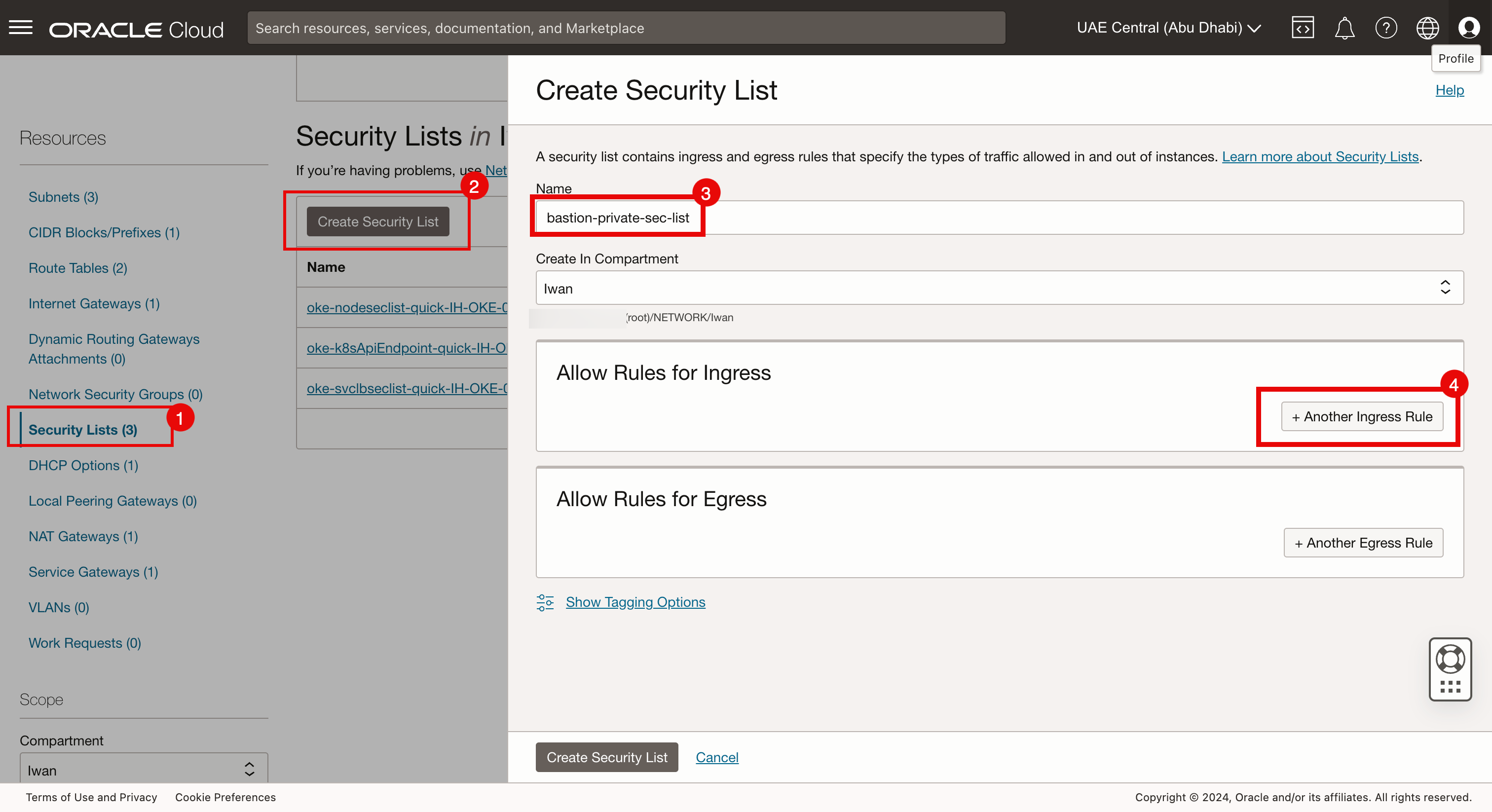Viewport: 1492px width, 812px height.
Task: Open Subnets in Resources list
Action: pyautogui.click(x=63, y=197)
